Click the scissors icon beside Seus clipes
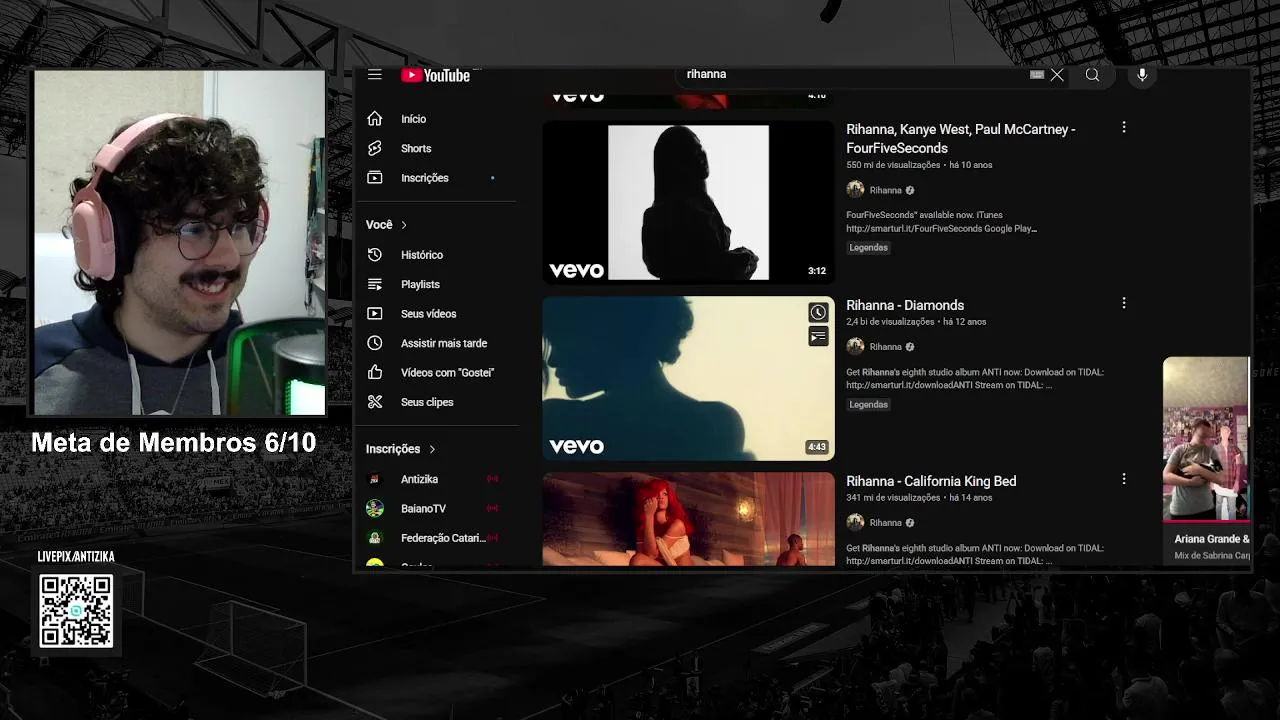The image size is (1280, 720). pos(375,402)
